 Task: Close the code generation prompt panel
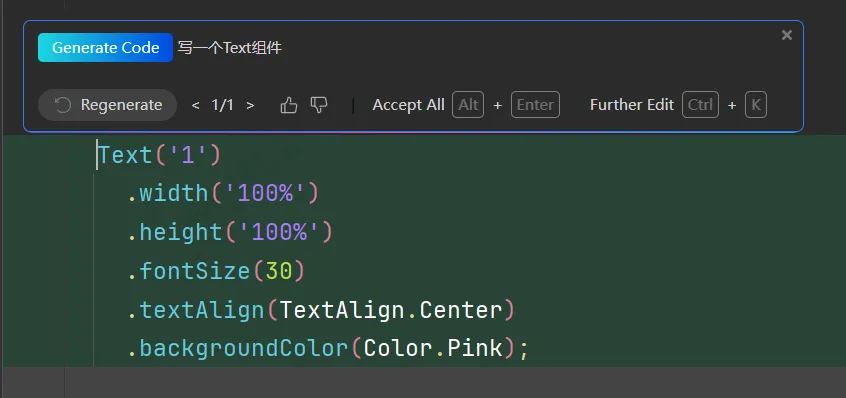pyautogui.click(x=787, y=35)
